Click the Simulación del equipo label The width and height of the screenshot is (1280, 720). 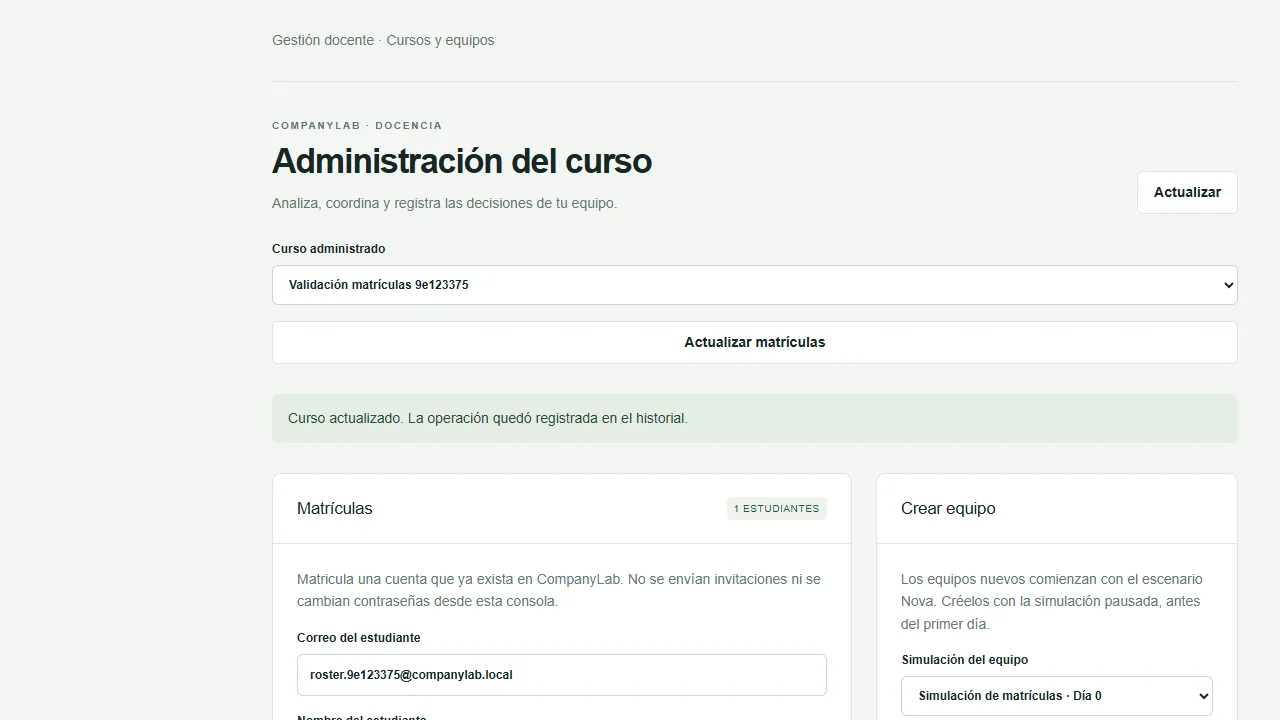(965, 660)
